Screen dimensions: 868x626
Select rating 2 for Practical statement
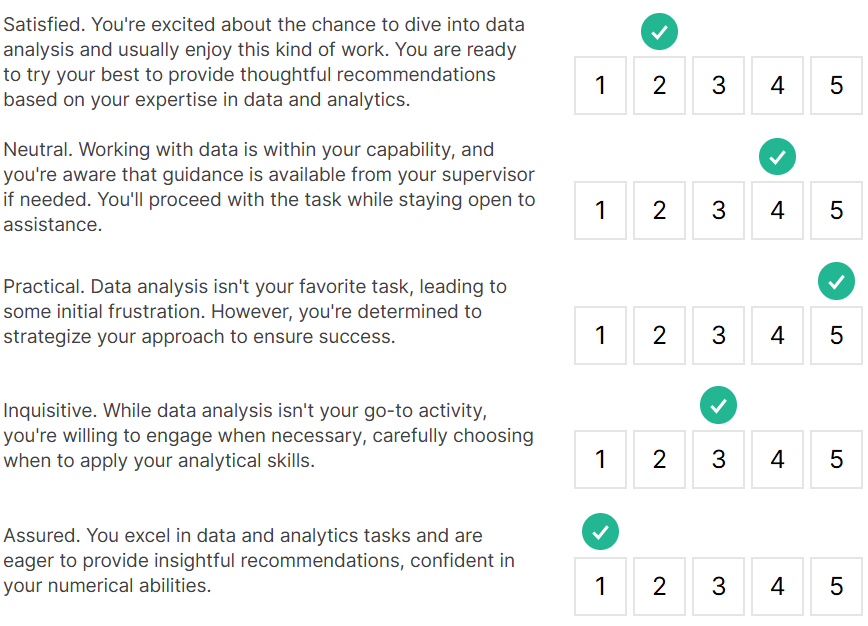click(x=659, y=336)
